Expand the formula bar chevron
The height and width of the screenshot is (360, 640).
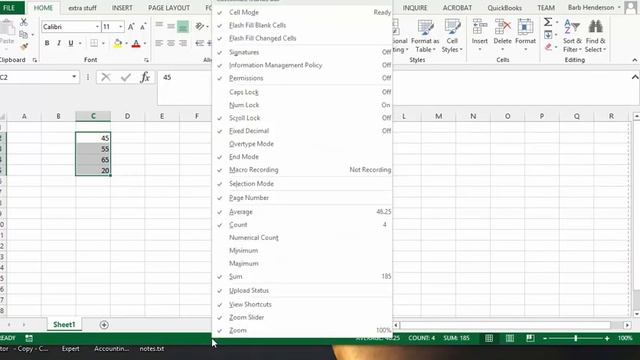click(635, 77)
